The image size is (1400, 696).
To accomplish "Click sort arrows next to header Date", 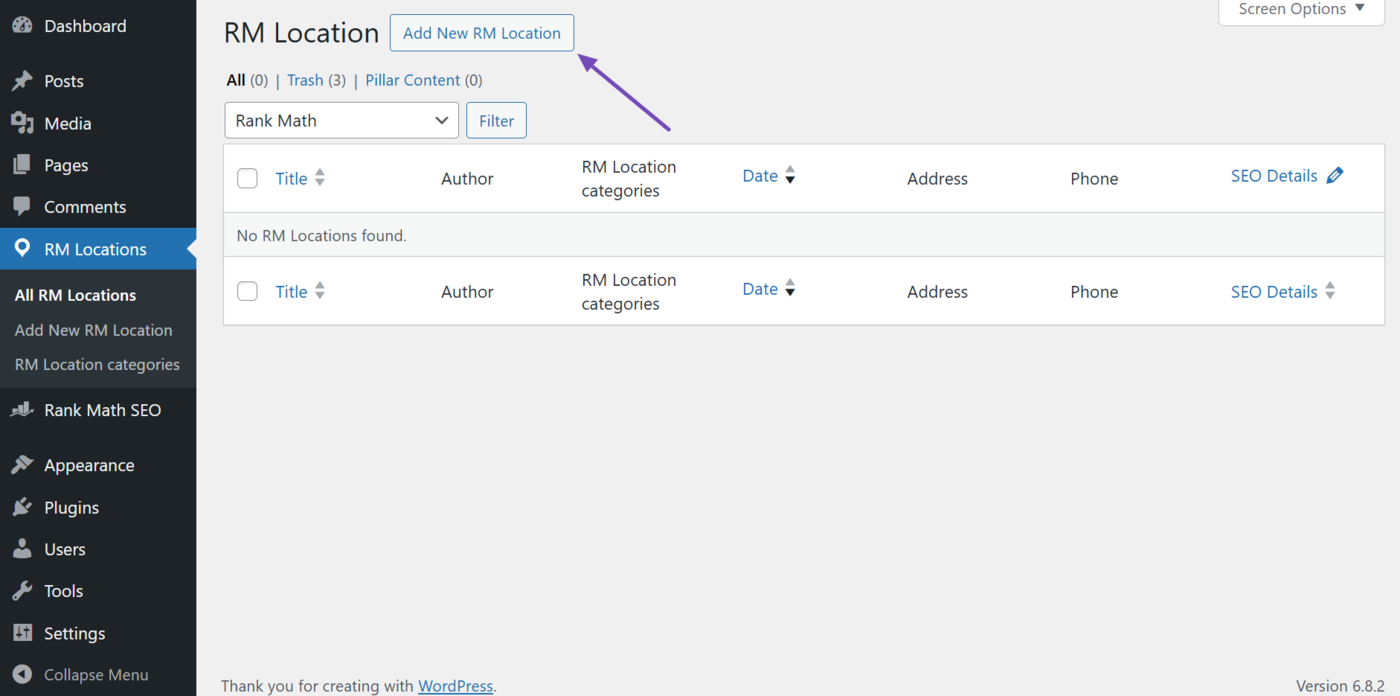I will coord(790,176).
